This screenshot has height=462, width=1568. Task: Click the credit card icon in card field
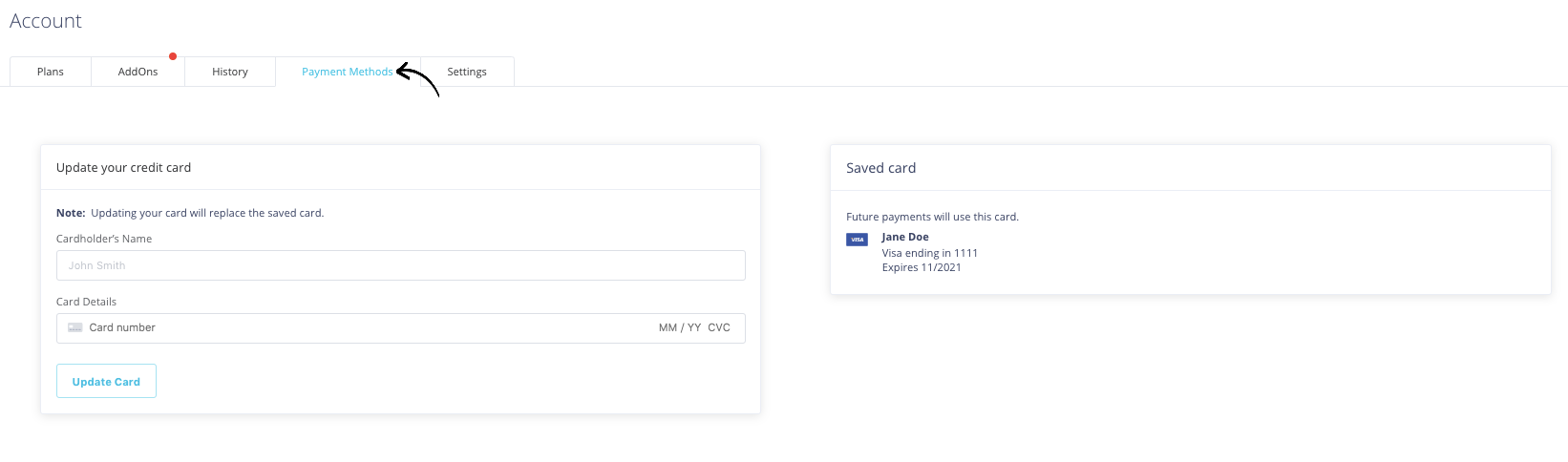75,327
